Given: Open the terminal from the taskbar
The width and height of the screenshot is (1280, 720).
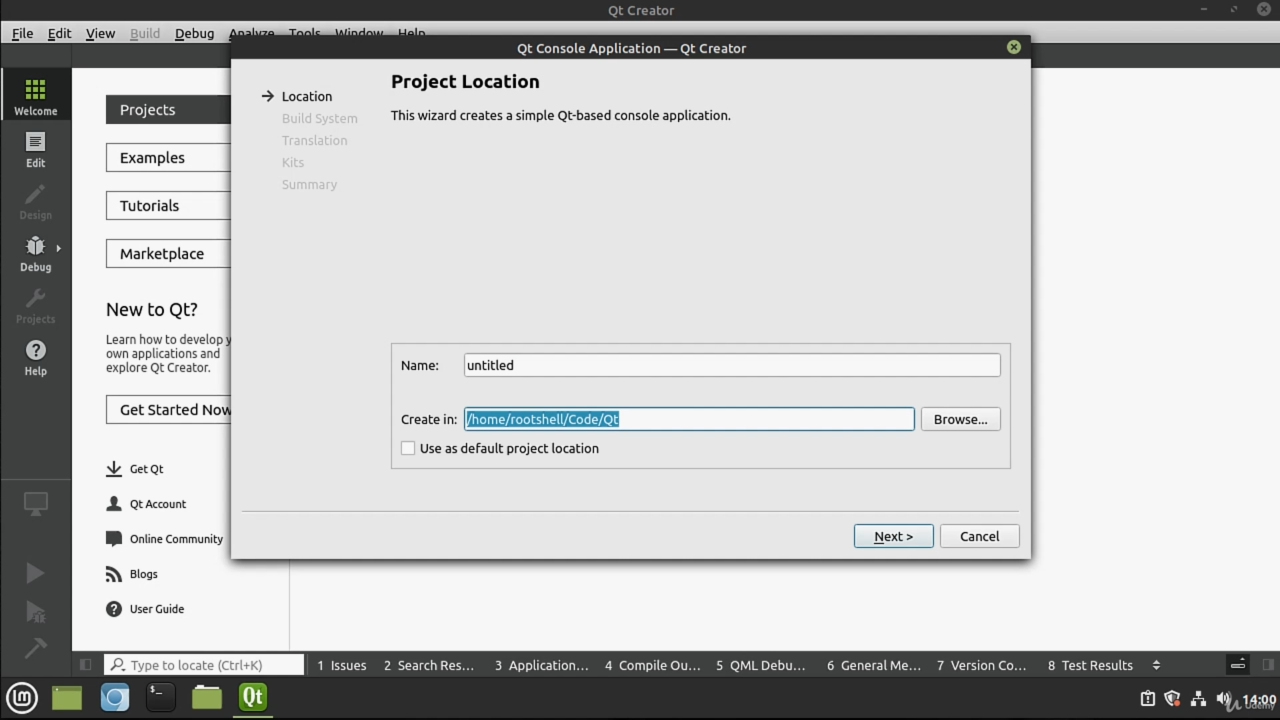Looking at the screenshot, I should tap(160, 697).
